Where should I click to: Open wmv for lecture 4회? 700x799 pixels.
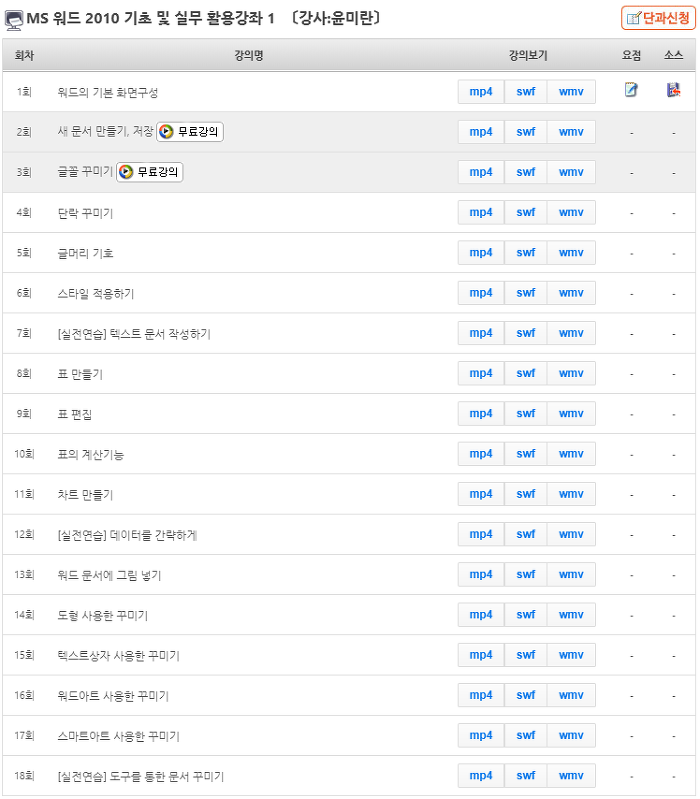tap(571, 212)
